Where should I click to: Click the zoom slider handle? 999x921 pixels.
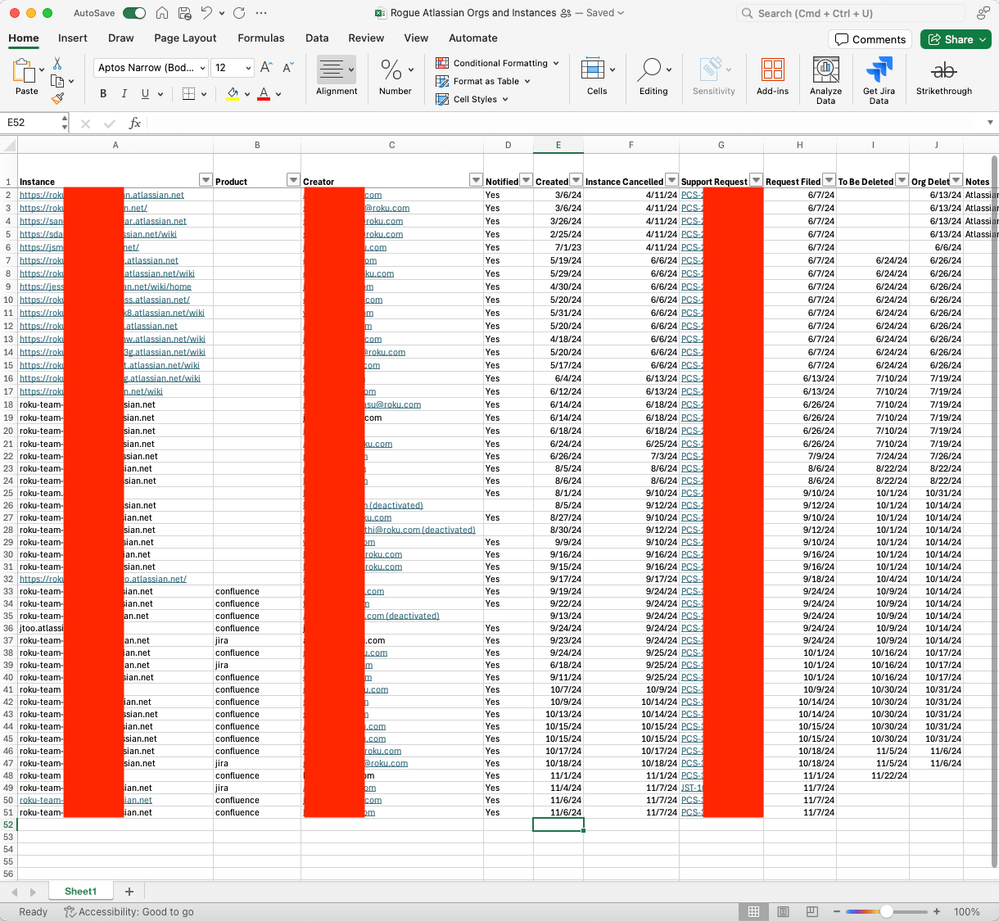pos(886,911)
